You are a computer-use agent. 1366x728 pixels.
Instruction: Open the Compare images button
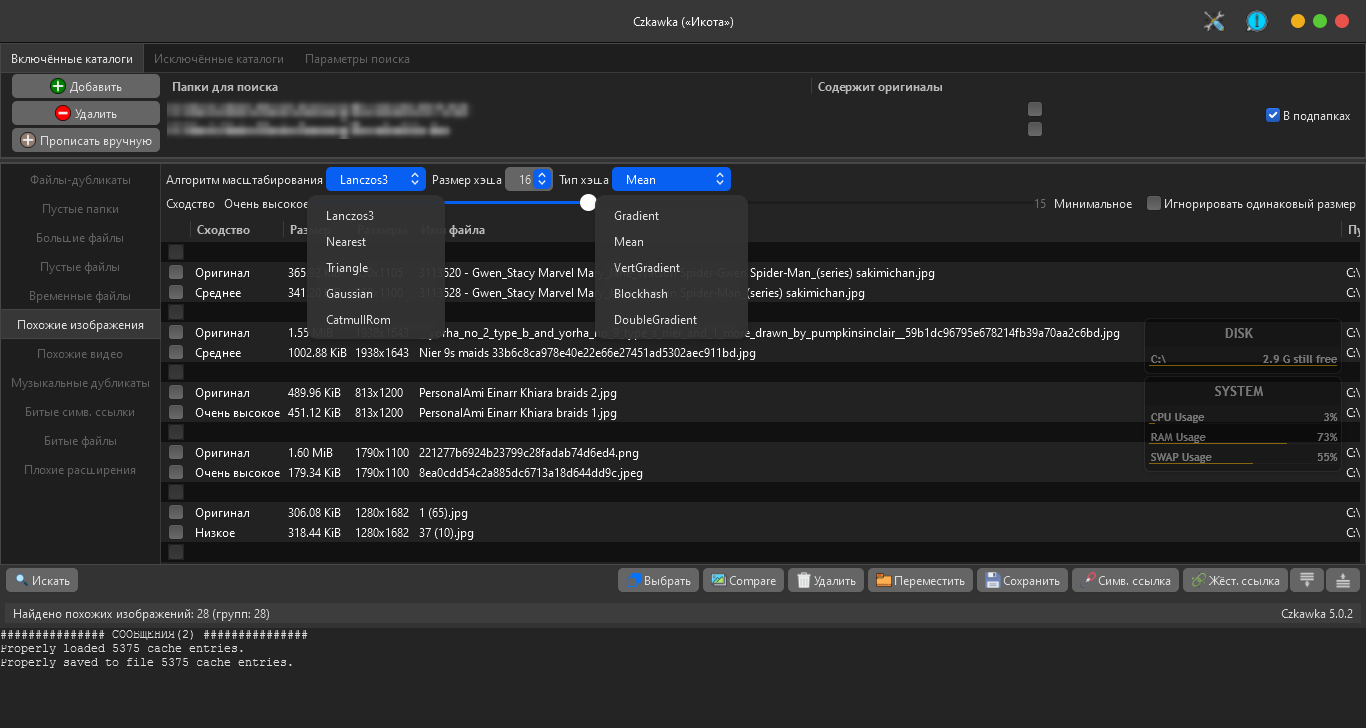743,581
